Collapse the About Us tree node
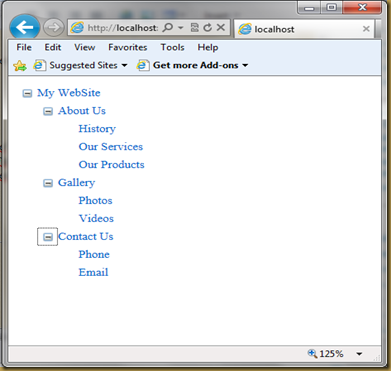This screenshot has width=391, height=371. pyautogui.click(x=48, y=111)
